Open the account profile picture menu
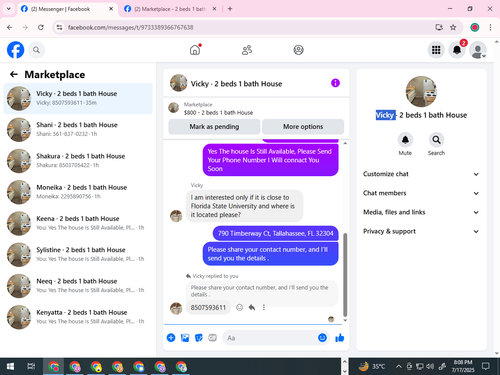Screen dimensions: 500x375 coord(478,50)
